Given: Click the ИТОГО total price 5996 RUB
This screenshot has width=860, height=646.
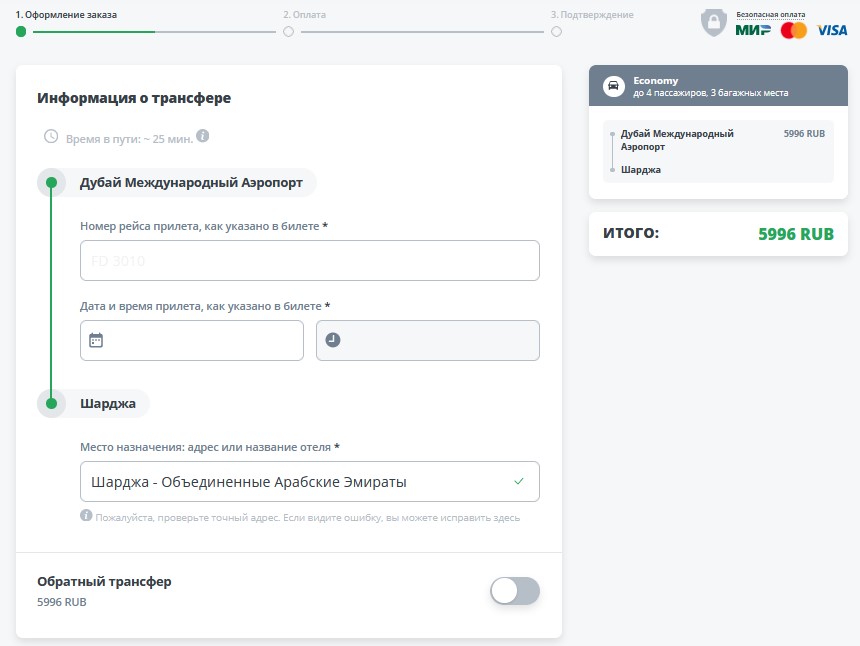Looking at the screenshot, I should click(796, 234).
